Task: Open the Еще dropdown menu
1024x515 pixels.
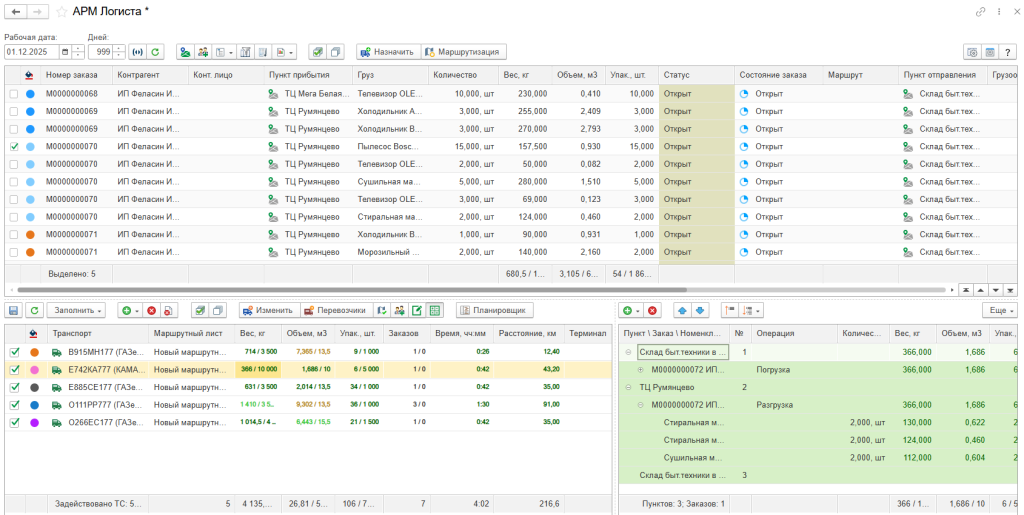Action: [x=999, y=311]
